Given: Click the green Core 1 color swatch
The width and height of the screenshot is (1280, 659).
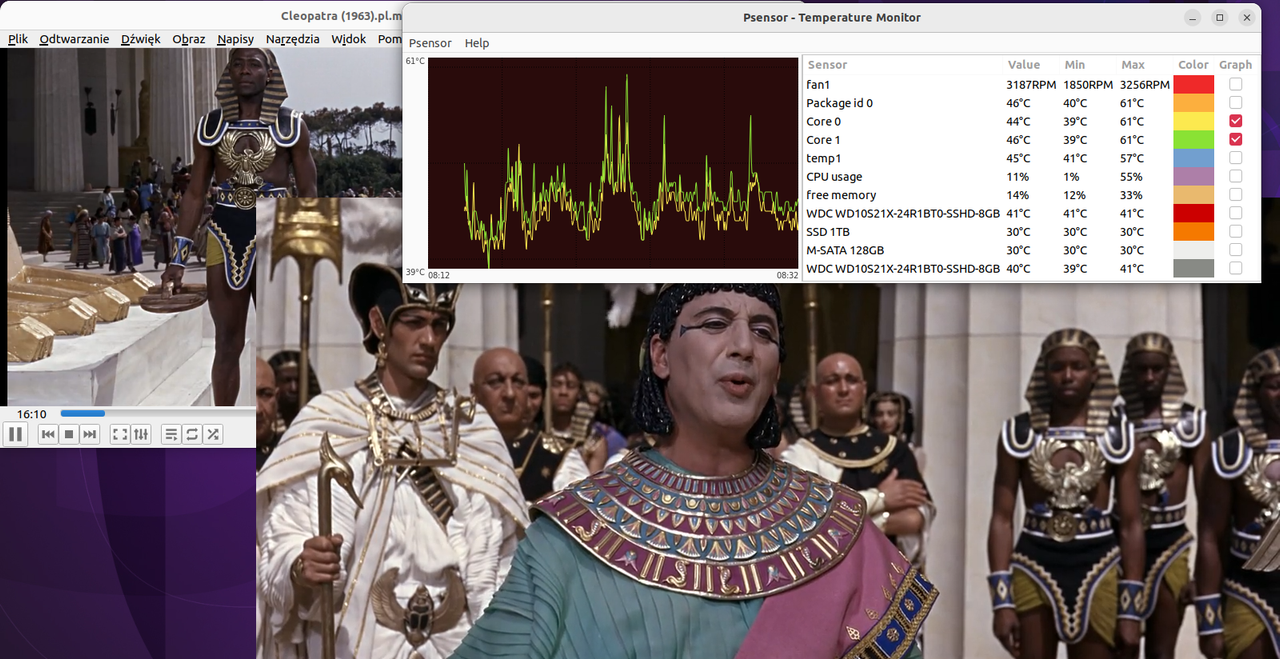Looking at the screenshot, I should [x=1193, y=140].
